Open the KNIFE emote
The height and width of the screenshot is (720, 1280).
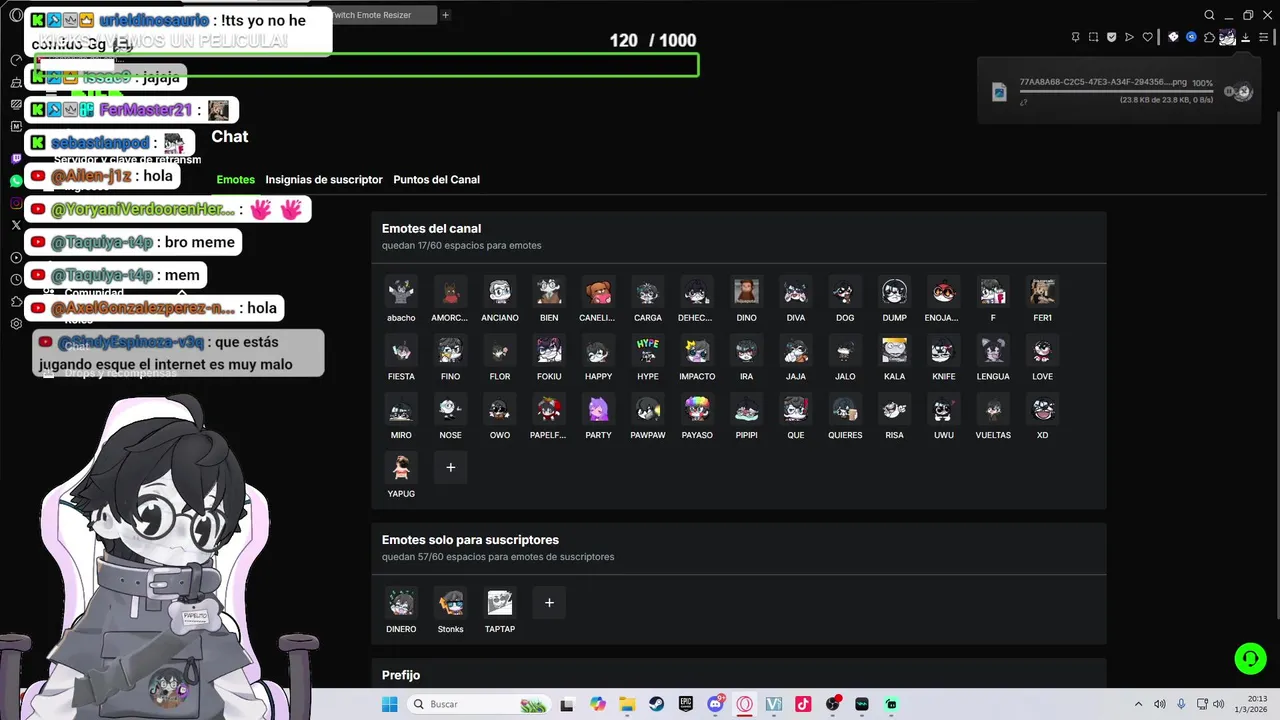click(944, 351)
